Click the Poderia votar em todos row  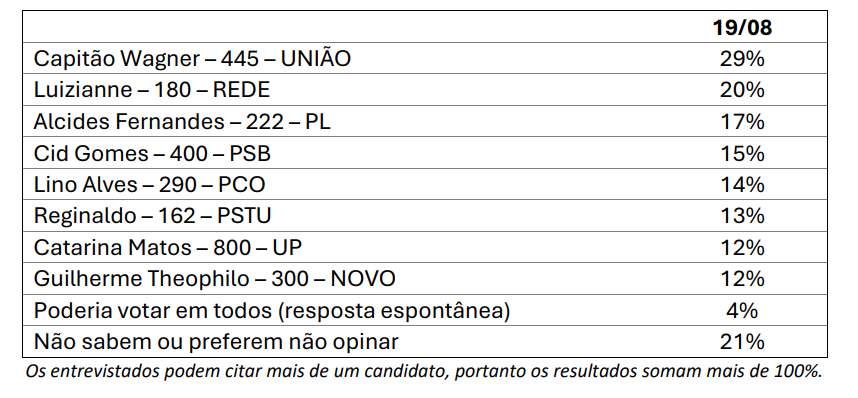point(425,310)
